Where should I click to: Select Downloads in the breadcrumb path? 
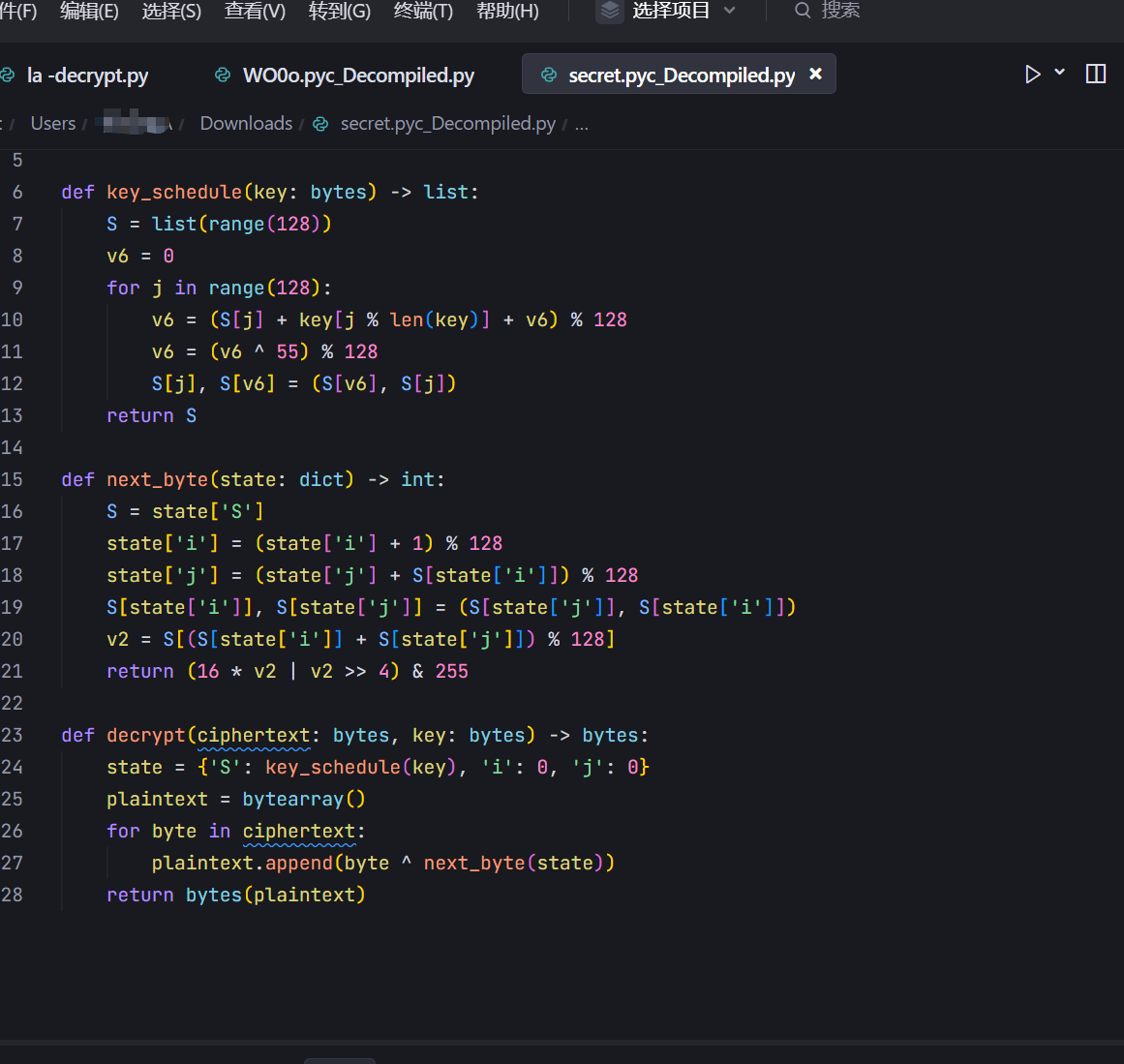click(x=246, y=124)
